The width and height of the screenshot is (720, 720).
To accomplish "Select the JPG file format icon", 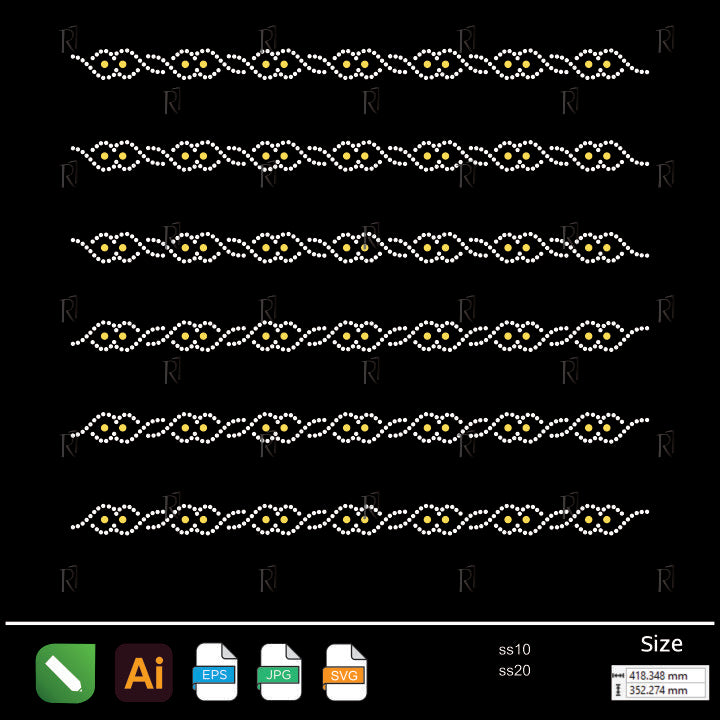I will pos(280,673).
